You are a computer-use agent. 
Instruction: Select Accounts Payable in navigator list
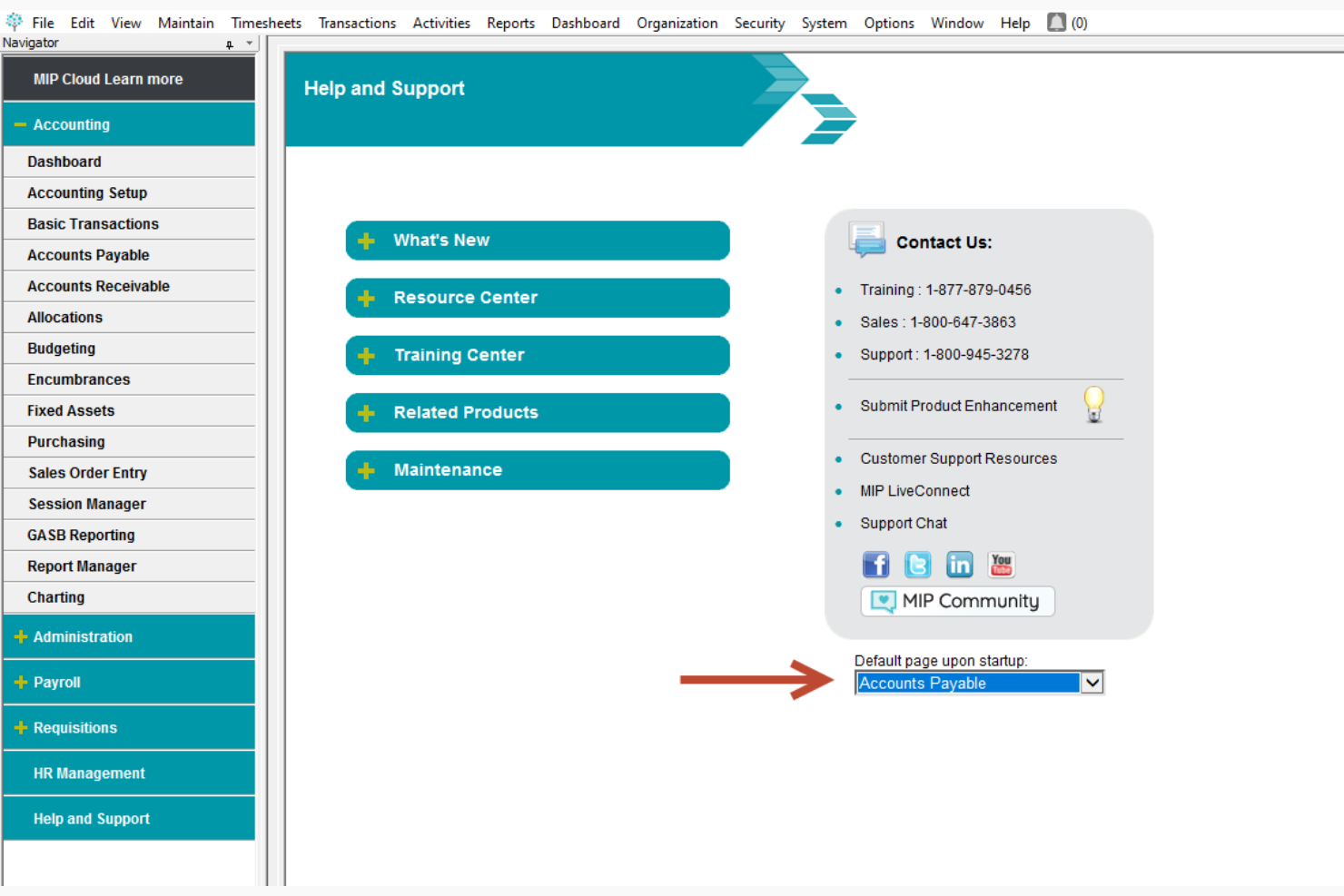[x=129, y=255]
